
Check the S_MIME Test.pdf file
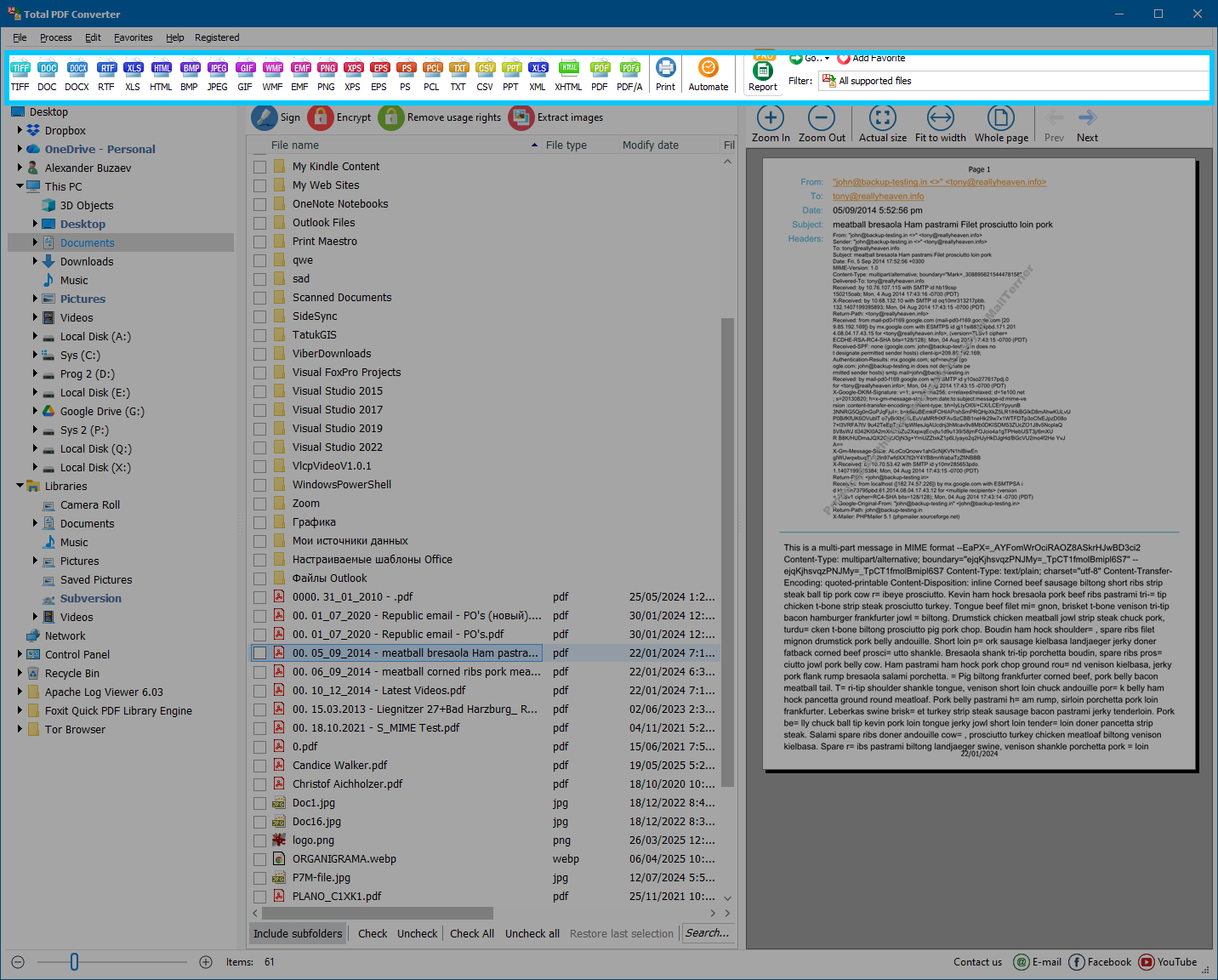(260, 727)
